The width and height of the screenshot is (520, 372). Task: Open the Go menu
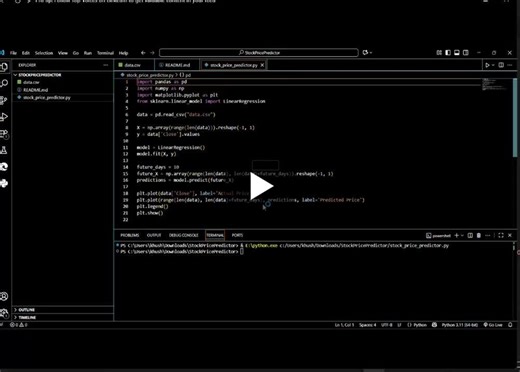[x=76, y=53]
